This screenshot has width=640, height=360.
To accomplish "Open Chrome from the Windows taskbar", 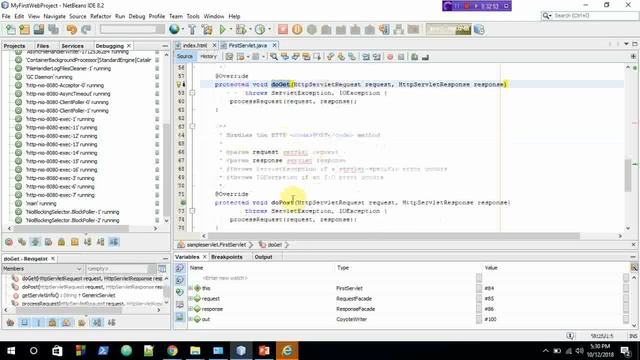I will [172, 351].
